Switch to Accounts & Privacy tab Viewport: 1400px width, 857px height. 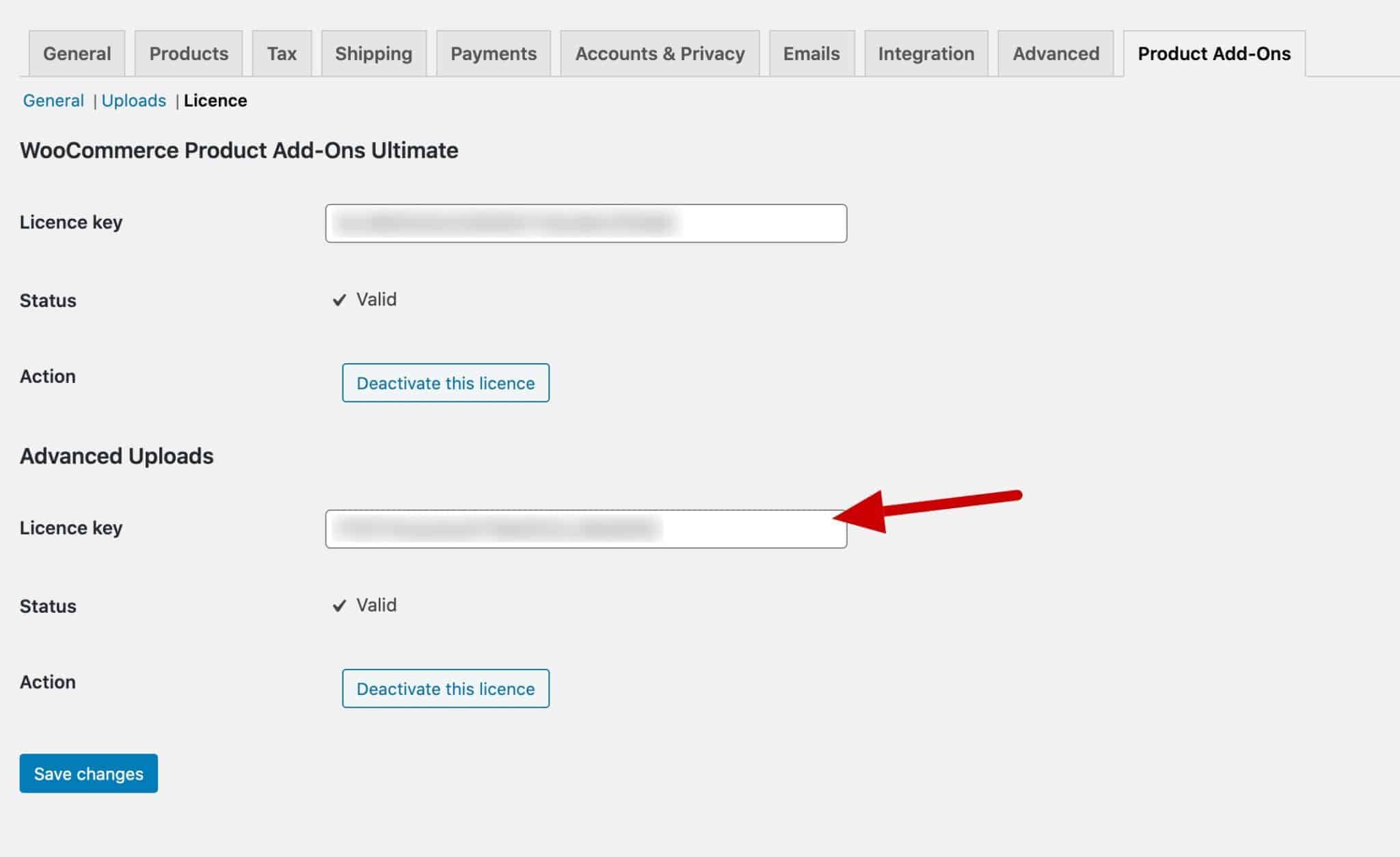pos(660,53)
